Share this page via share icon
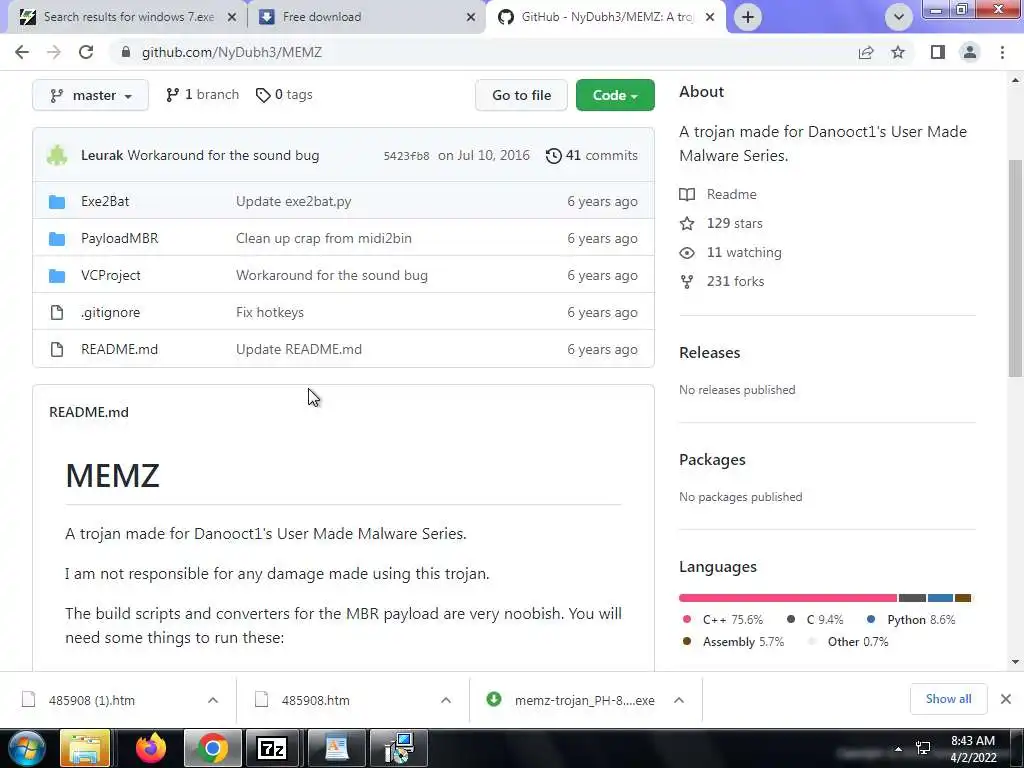 (x=866, y=52)
